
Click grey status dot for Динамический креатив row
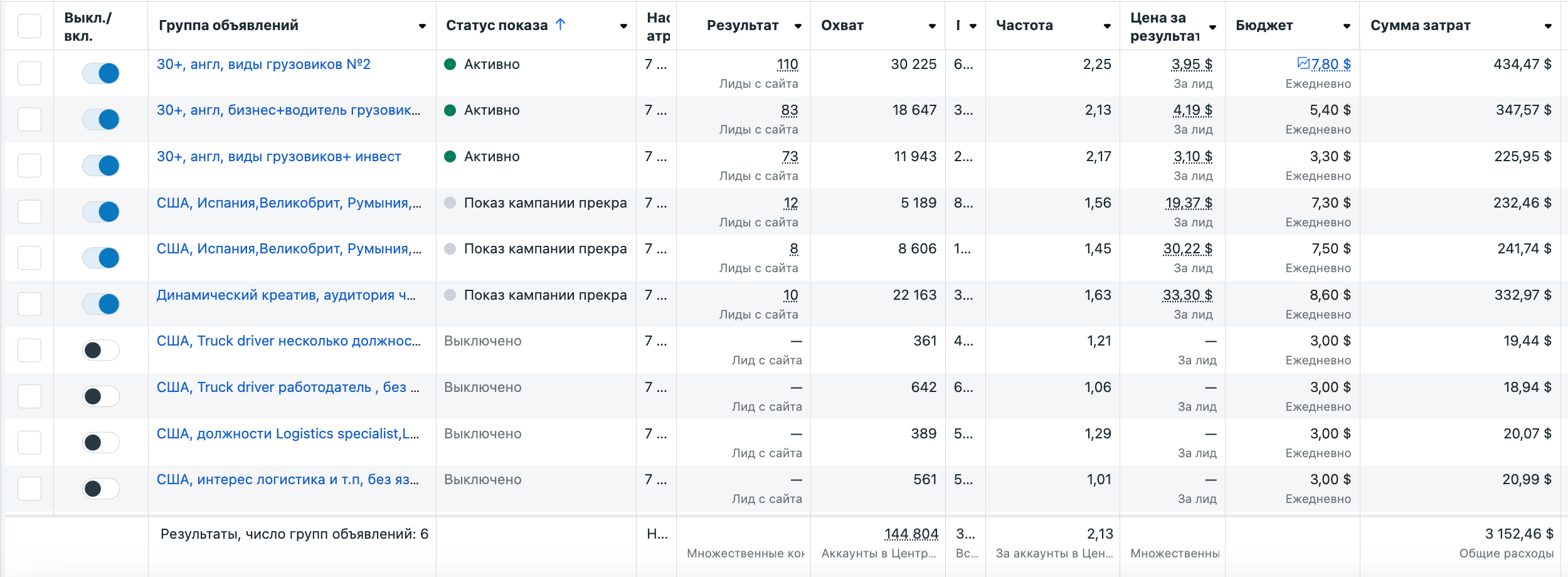coord(450,295)
